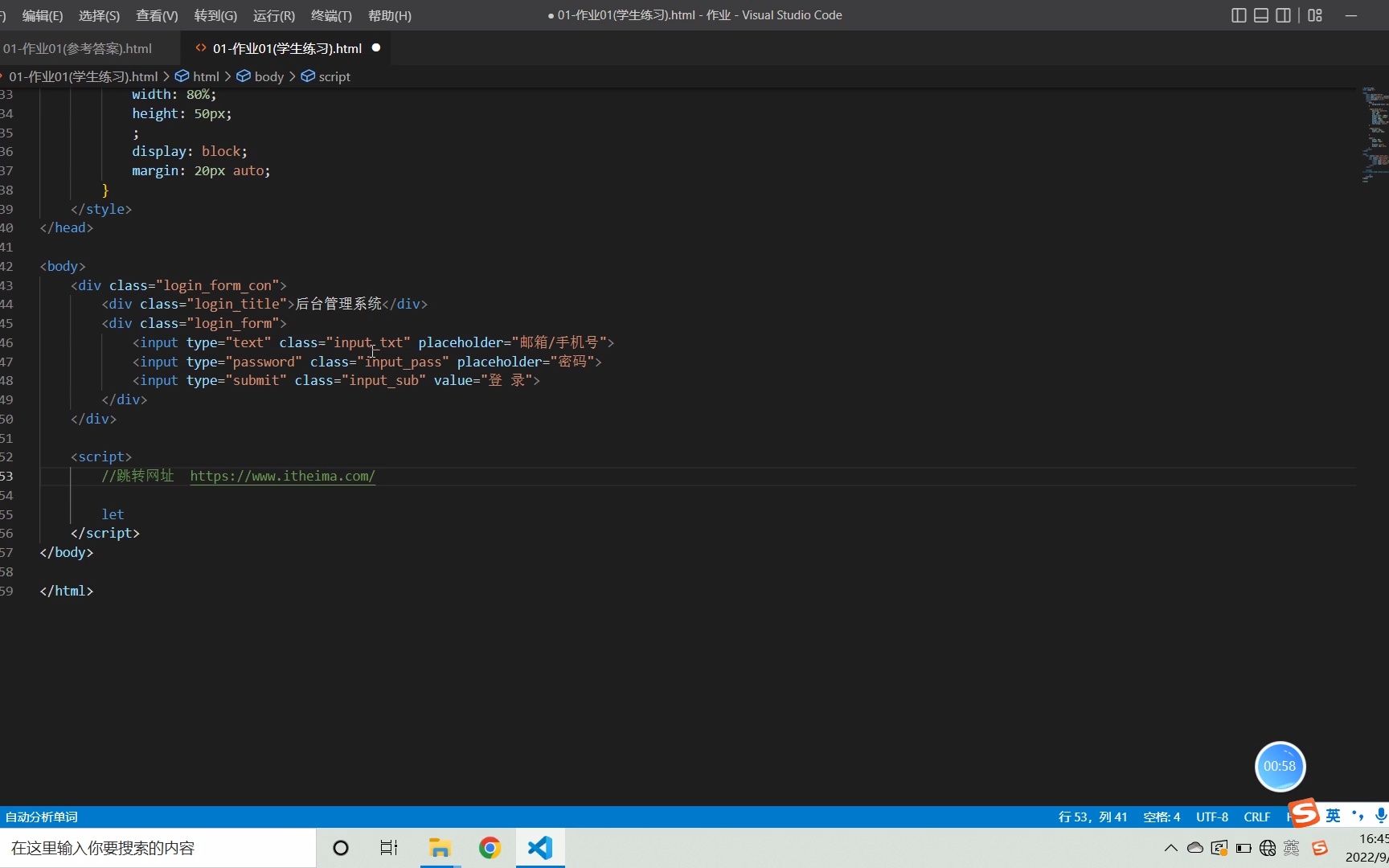Click the HTML file icon on the 学生练习 tab
The width and height of the screenshot is (1389, 868).
click(x=201, y=48)
